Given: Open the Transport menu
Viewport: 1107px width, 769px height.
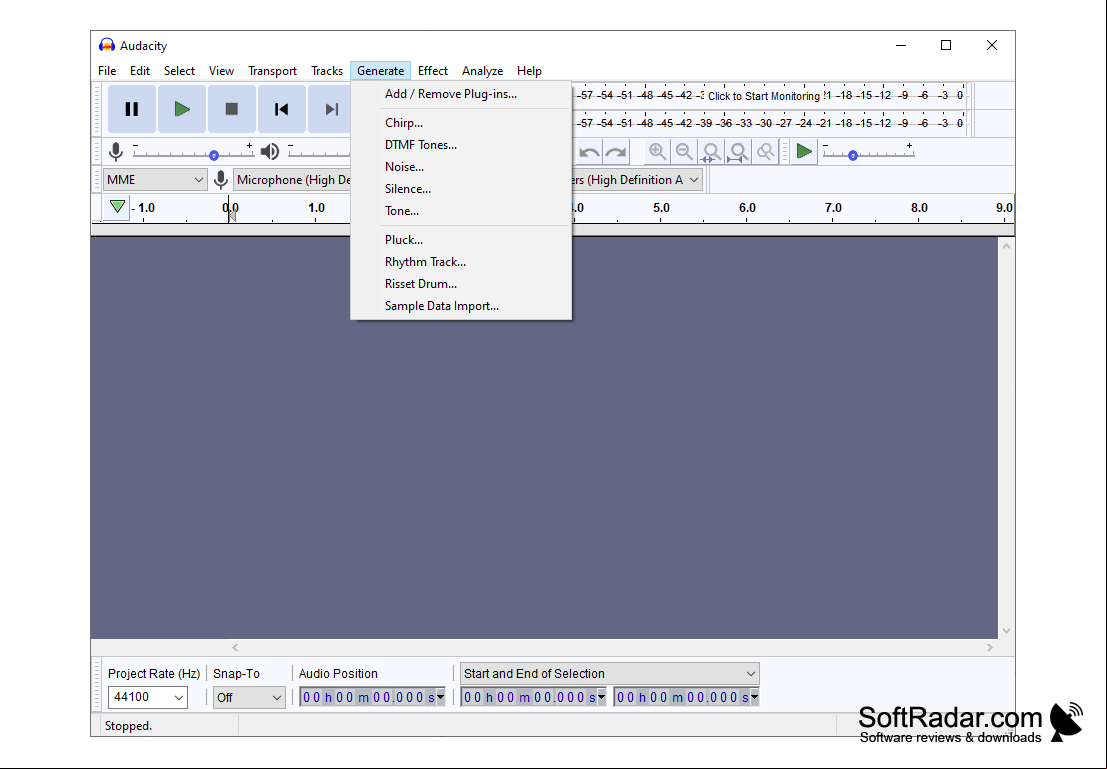Looking at the screenshot, I should click(273, 71).
